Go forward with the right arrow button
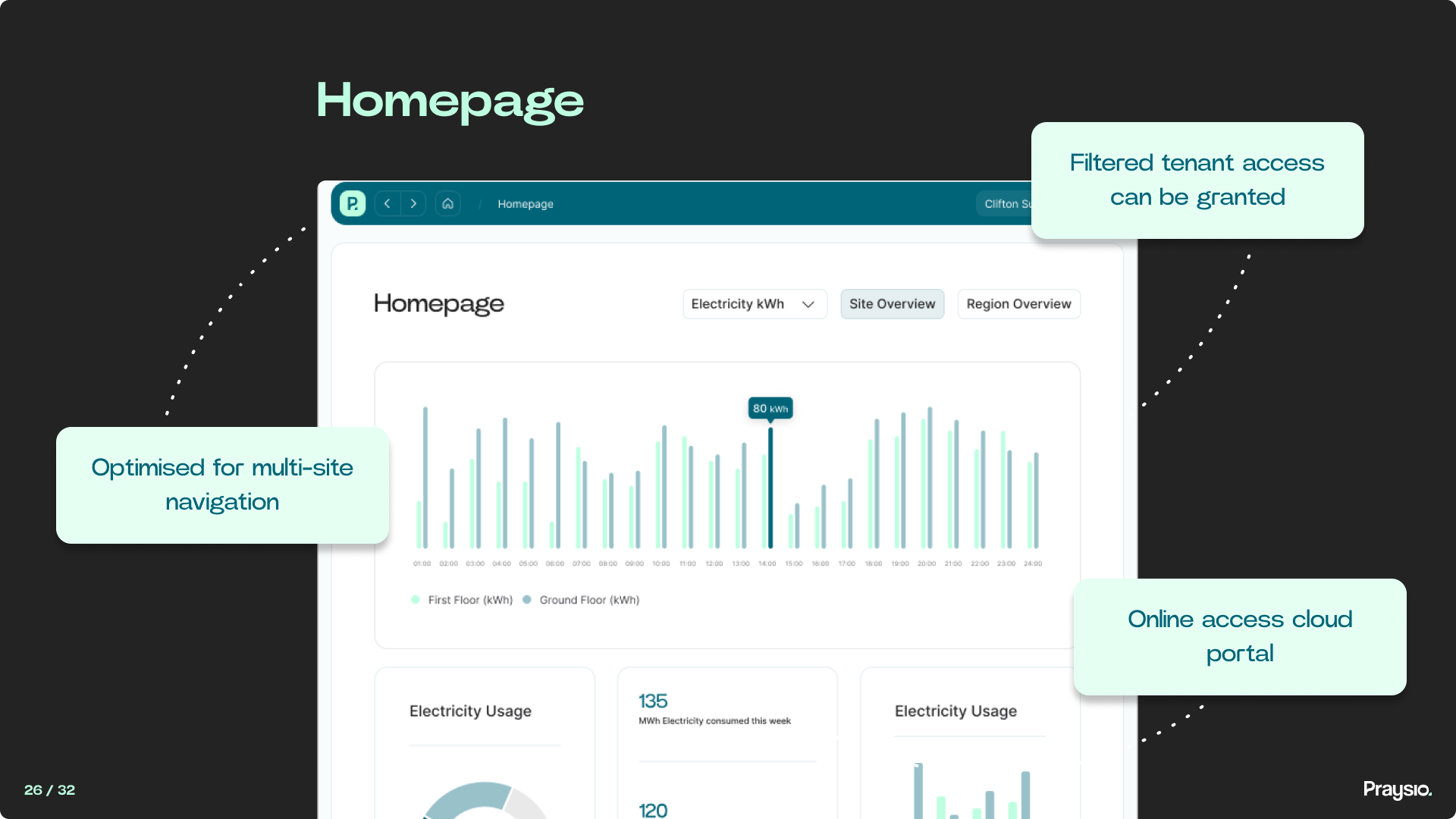 413,203
